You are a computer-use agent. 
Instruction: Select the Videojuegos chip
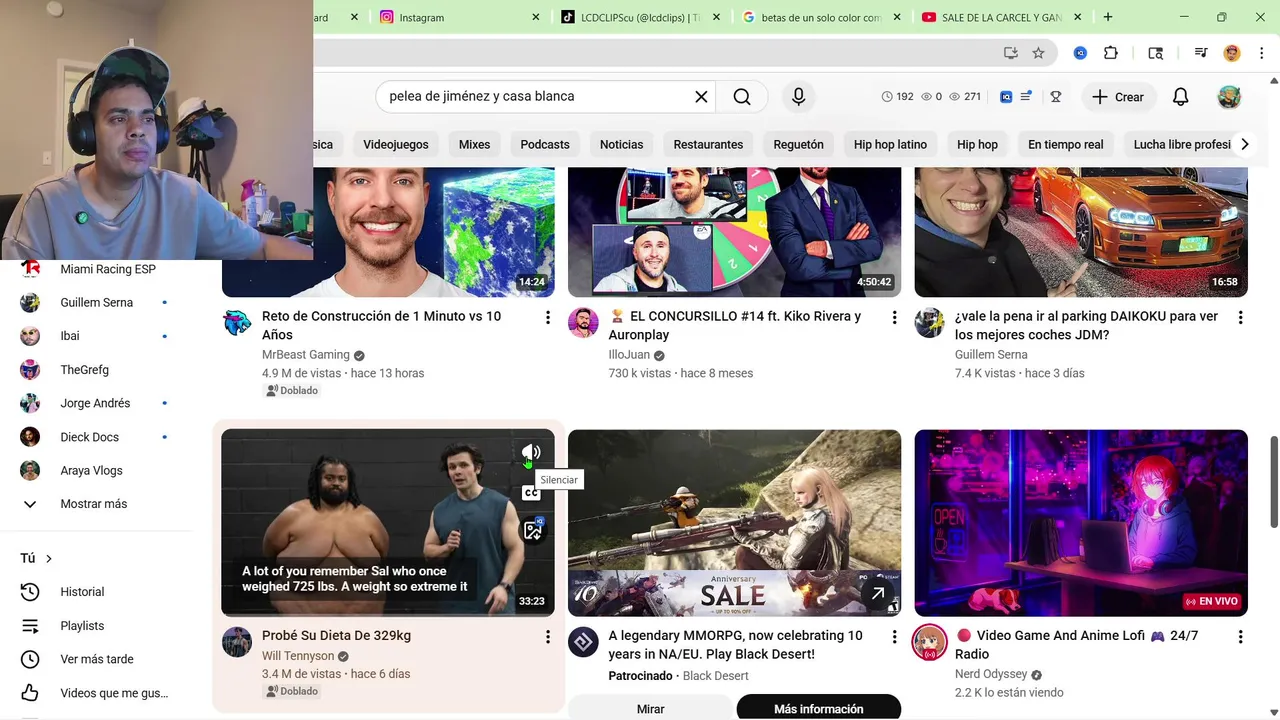click(x=396, y=144)
